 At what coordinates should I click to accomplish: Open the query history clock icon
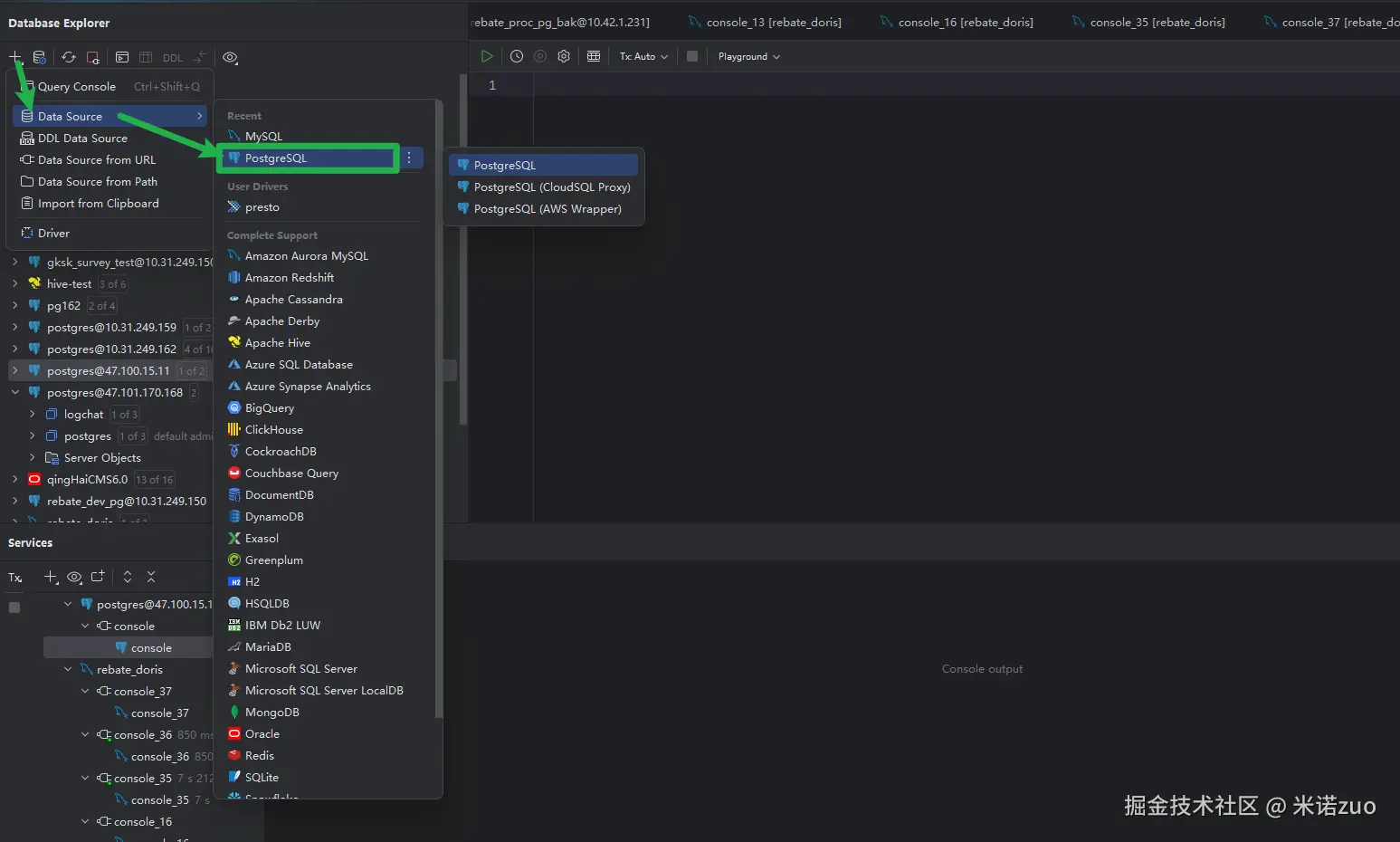517,56
